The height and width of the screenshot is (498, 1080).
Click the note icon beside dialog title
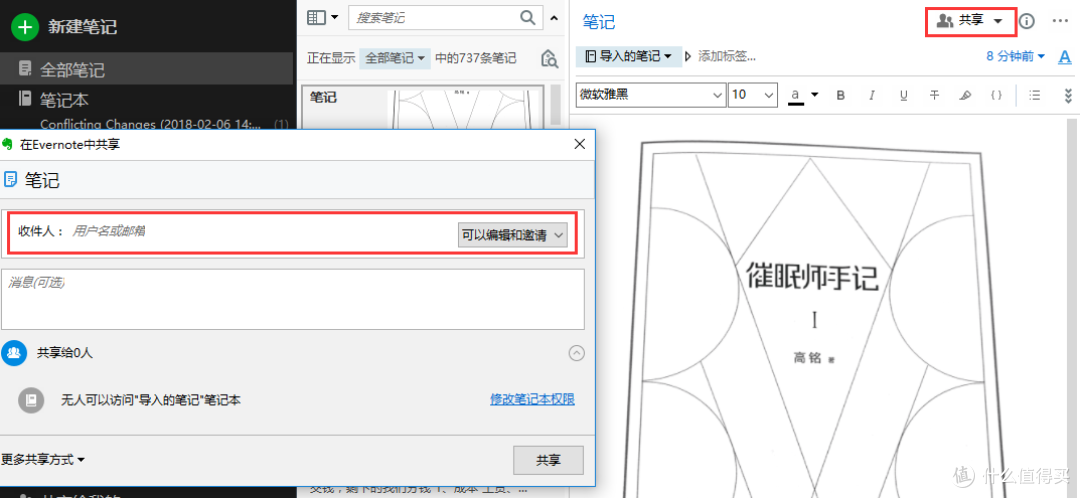click(x=11, y=180)
